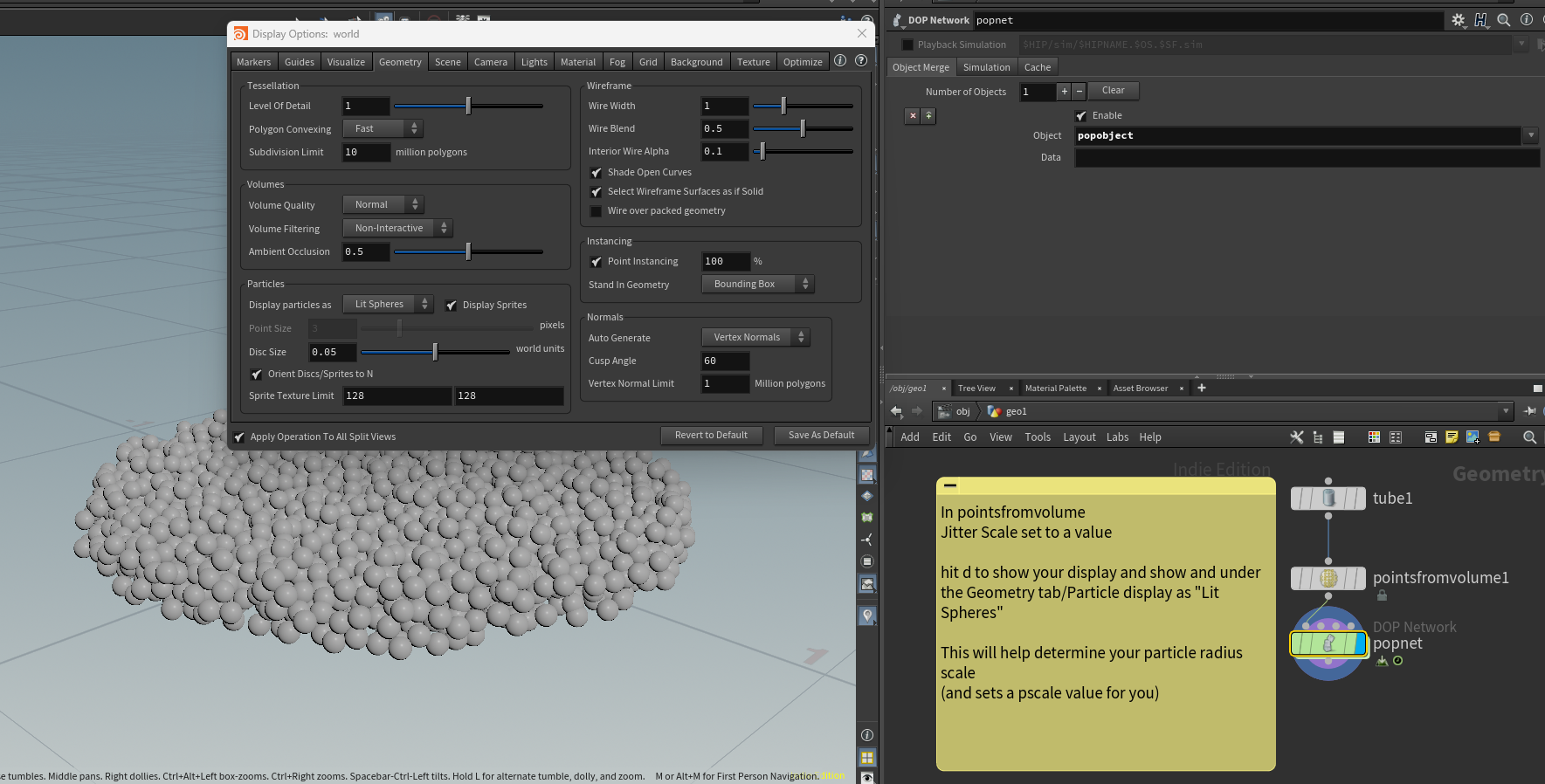This screenshot has width=1545, height=784.
Task: Open the Labs menu
Action: 1117,437
